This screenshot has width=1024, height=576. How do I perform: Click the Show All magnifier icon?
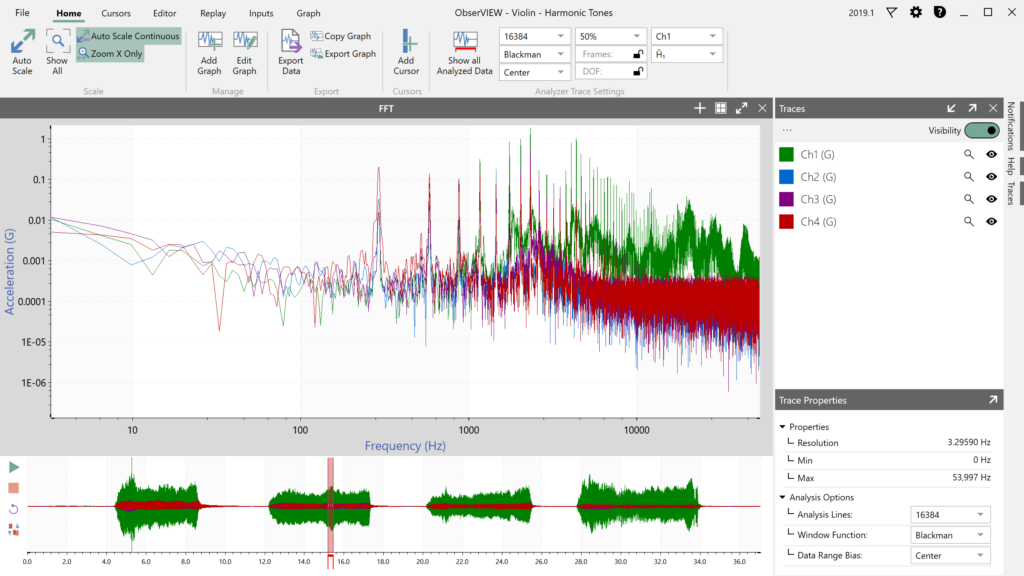tap(57, 41)
